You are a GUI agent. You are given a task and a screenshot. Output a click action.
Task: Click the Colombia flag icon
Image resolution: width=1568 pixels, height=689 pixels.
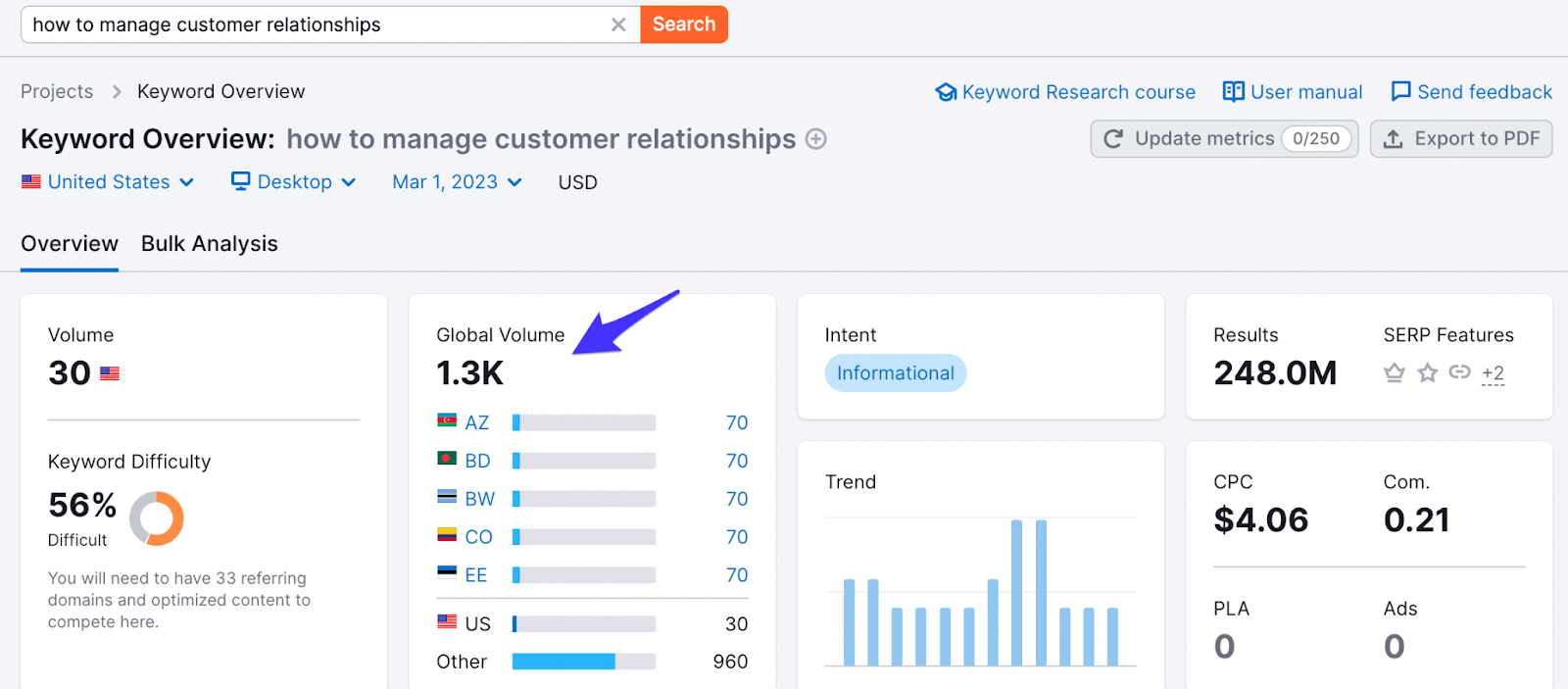[447, 534]
